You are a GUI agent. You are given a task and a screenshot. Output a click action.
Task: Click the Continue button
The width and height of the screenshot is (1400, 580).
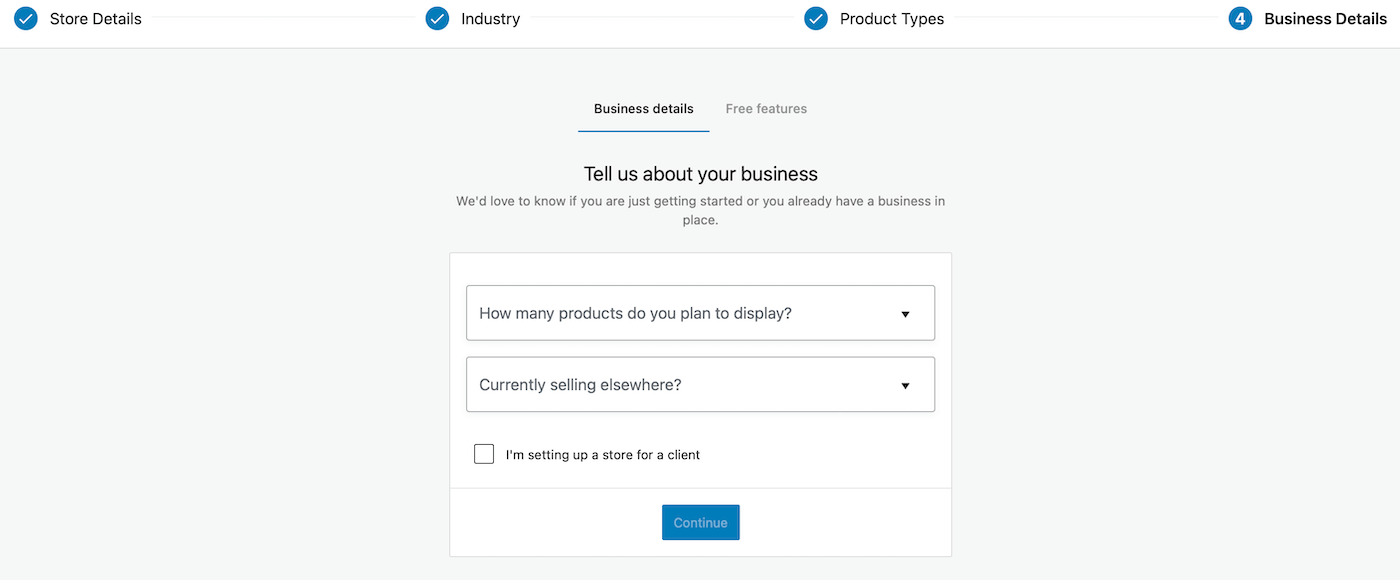701,522
